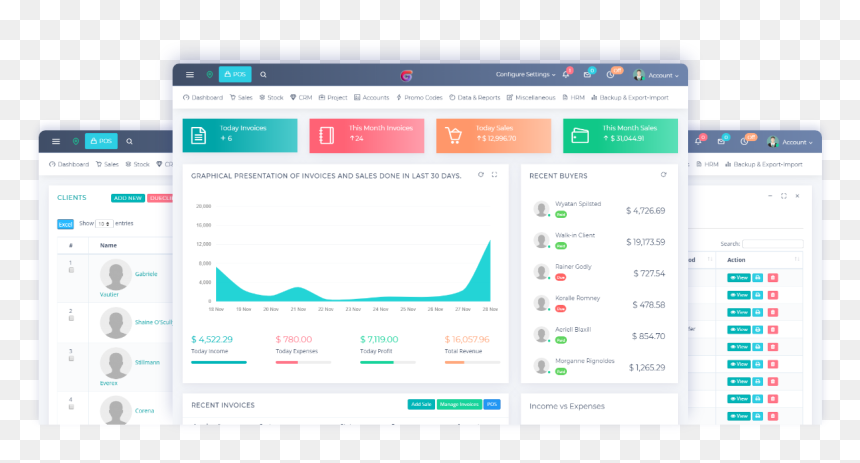The image size is (860, 463).
Task: Open search magnifier in the Clients window header
Action: 129,142
